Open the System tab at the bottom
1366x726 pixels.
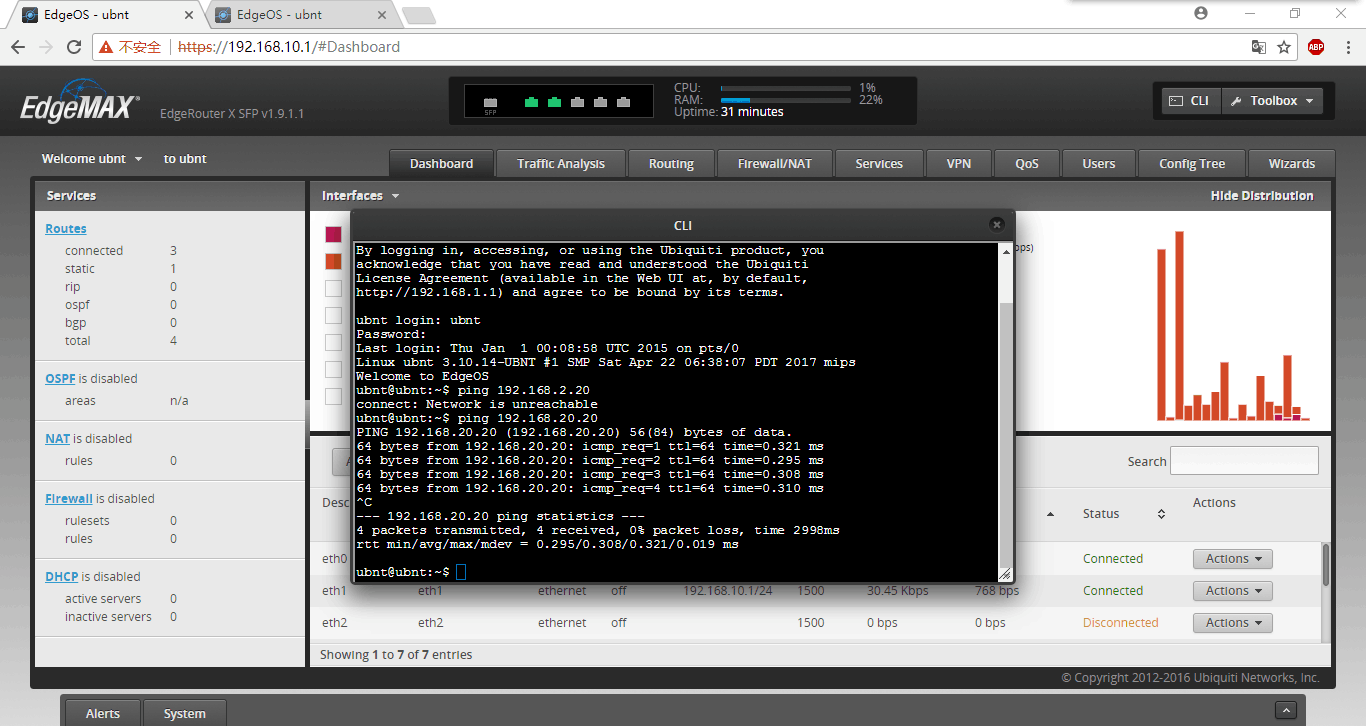(x=185, y=713)
